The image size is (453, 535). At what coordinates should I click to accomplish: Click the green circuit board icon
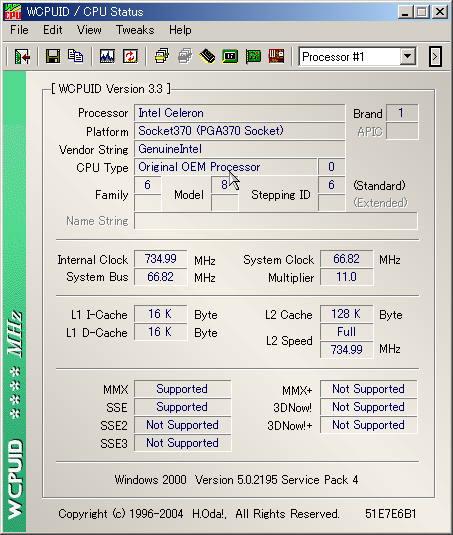(253, 56)
